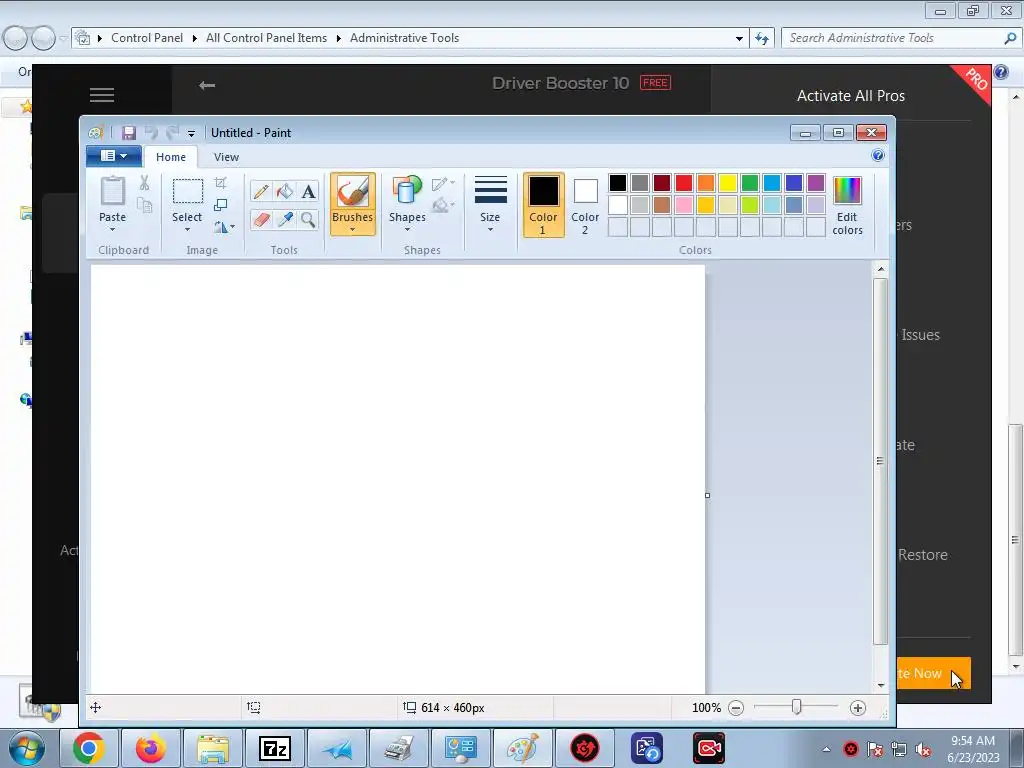Screen dimensions: 1024x768
Task: Switch to the View ribbon tab
Action: coord(227,157)
